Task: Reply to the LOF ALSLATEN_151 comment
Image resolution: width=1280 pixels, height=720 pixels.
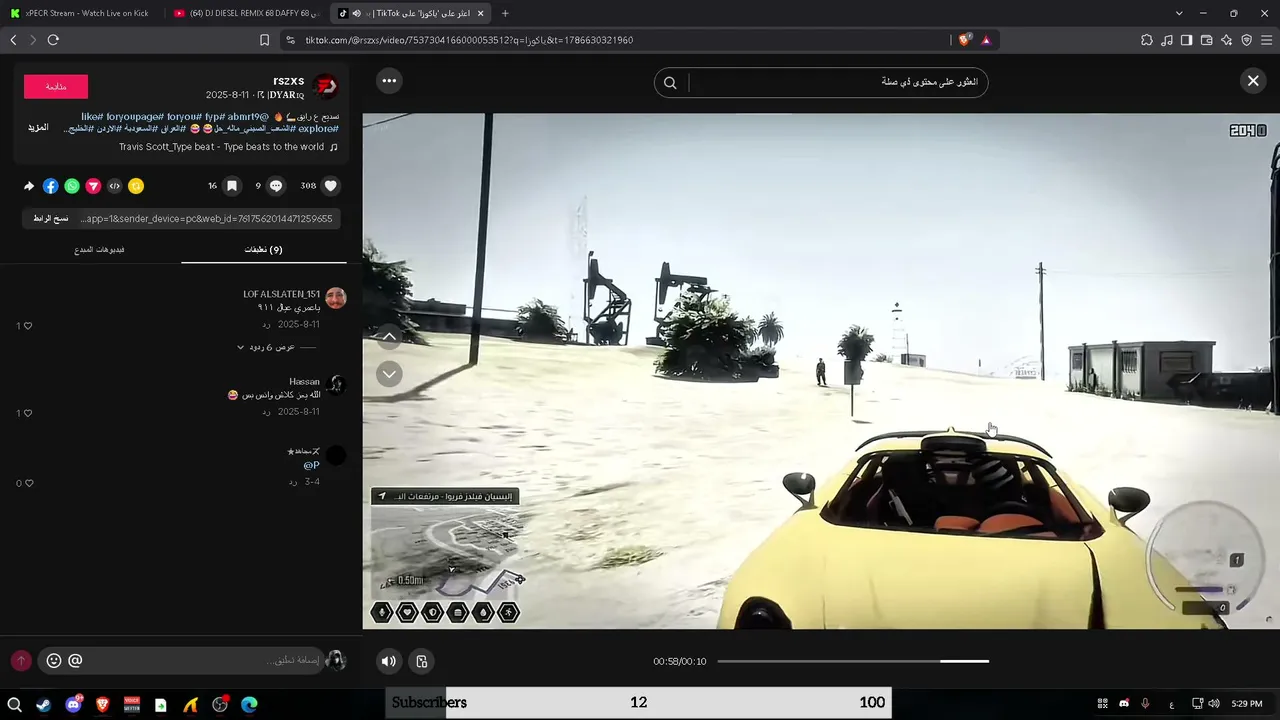Action: click(x=267, y=325)
